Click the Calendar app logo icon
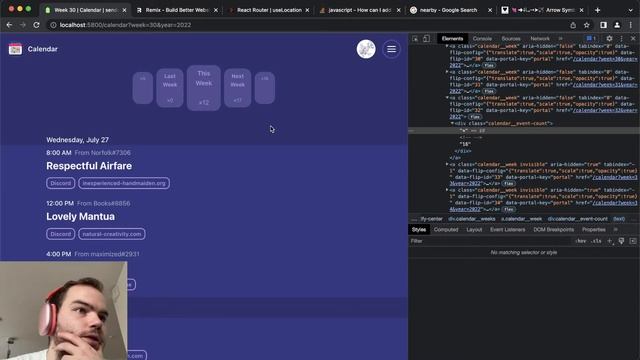Image resolution: width=640 pixels, height=360 pixels. tap(15, 49)
